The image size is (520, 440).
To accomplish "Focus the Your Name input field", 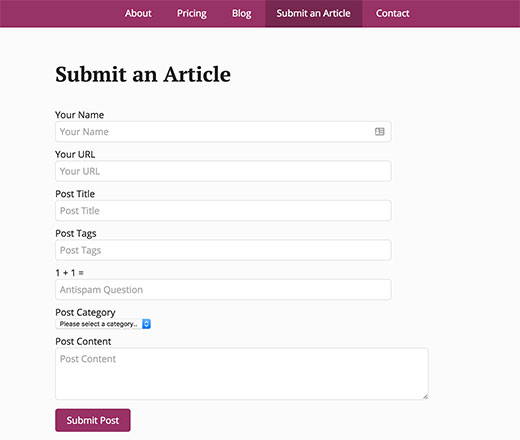I will 223,132.
